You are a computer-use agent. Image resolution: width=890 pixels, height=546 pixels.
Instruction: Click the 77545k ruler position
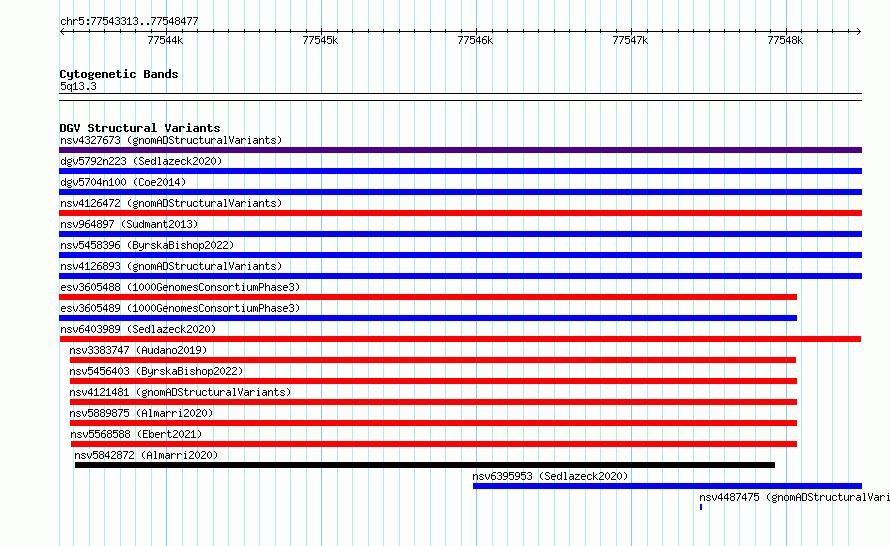[x=320, y=40]
